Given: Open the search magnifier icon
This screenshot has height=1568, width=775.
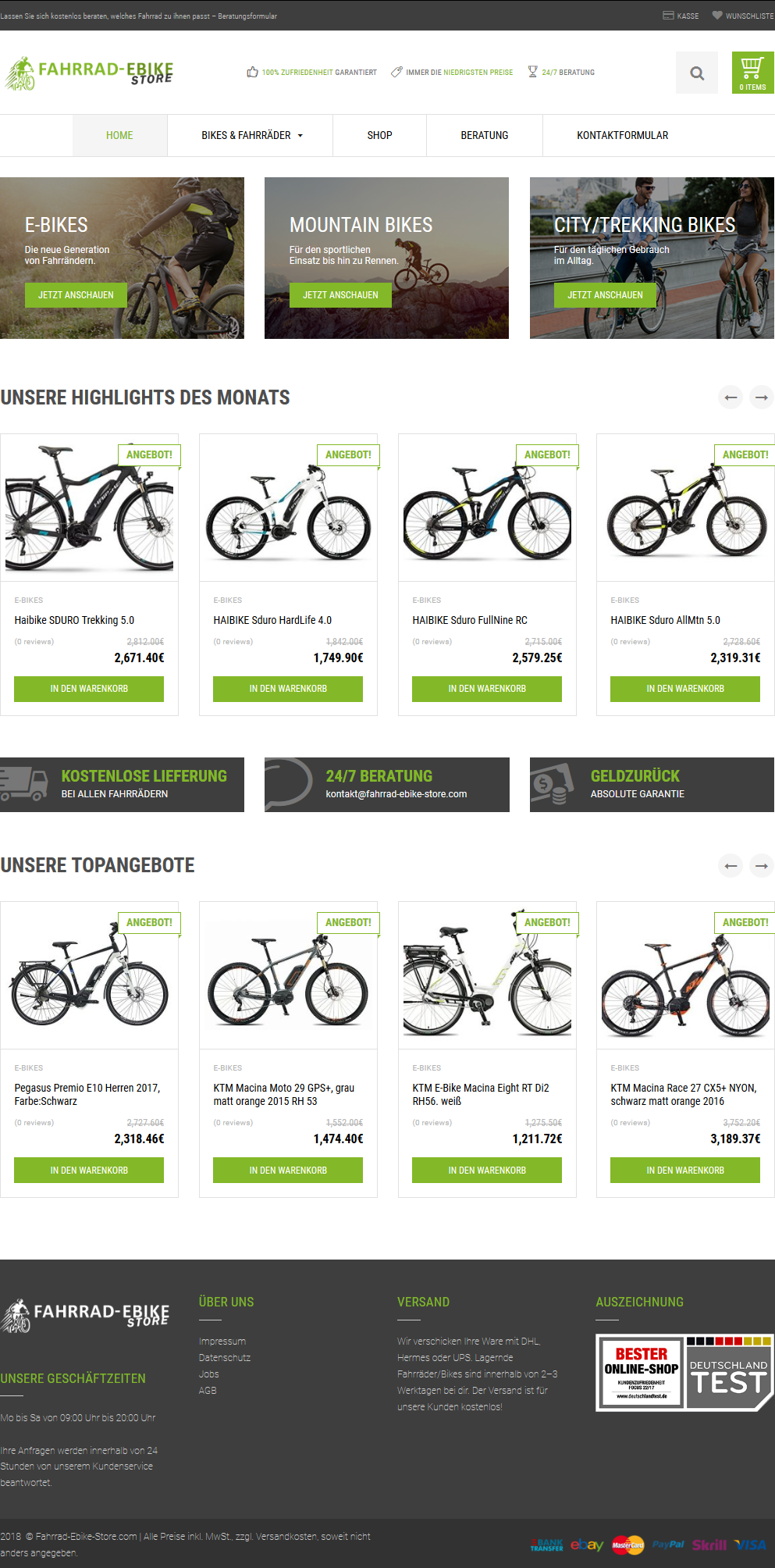Looking at the screenshot, I should point(697,73).
